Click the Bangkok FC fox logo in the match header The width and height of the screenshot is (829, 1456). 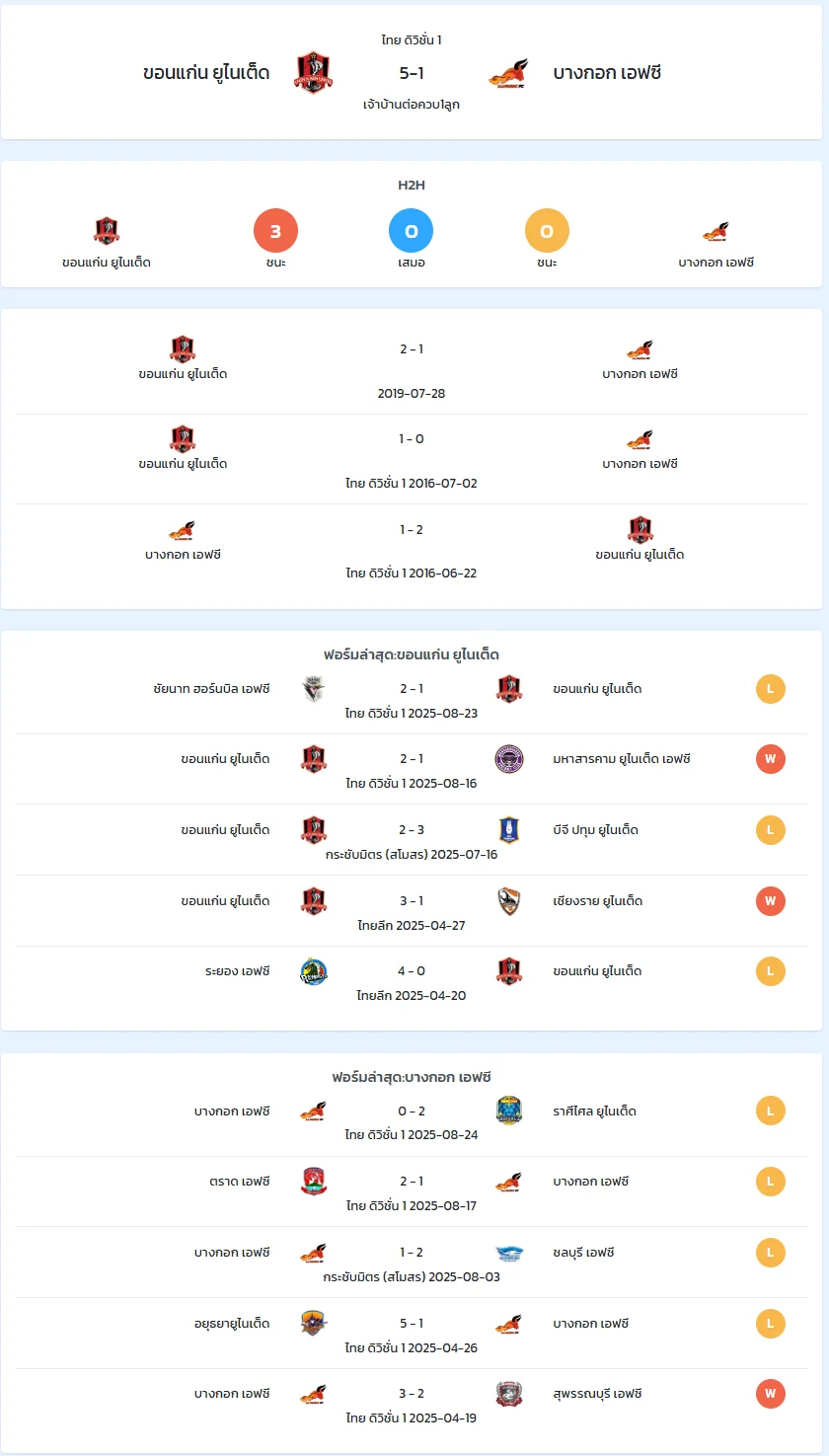(x=508, y=72)
